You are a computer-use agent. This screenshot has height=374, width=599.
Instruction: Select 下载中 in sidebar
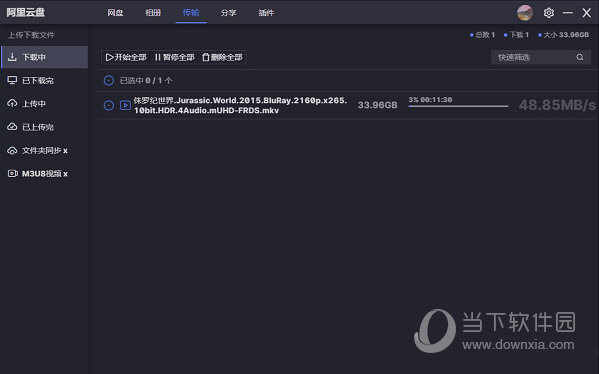click(45, 57)
